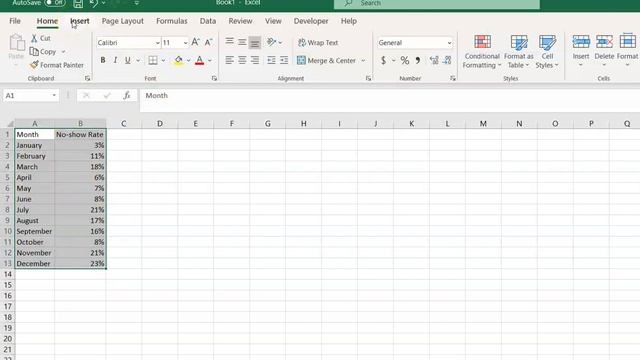Go to the Data tab
The height and width of the screenshot is (360, 640).
coord(208,21)
